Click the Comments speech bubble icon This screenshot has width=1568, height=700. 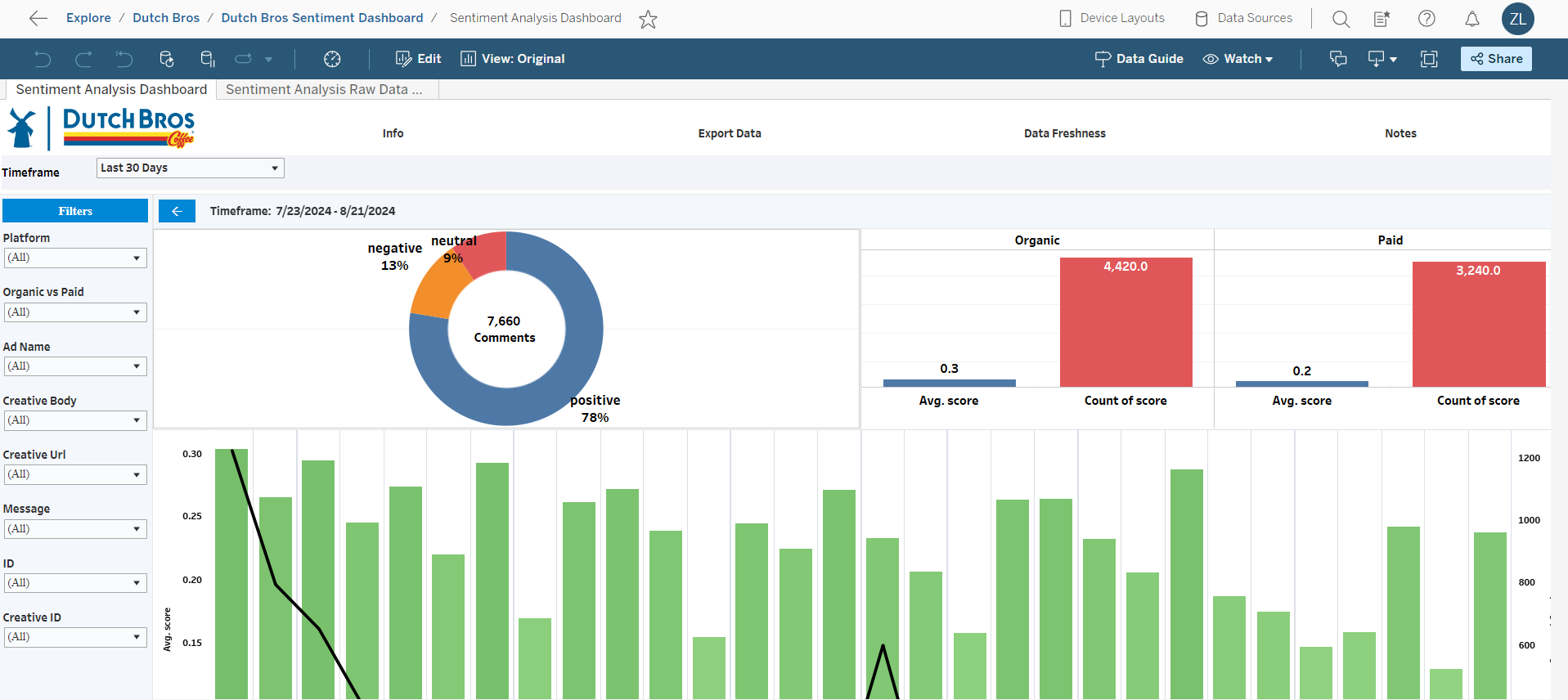[x=1338, y=59]
